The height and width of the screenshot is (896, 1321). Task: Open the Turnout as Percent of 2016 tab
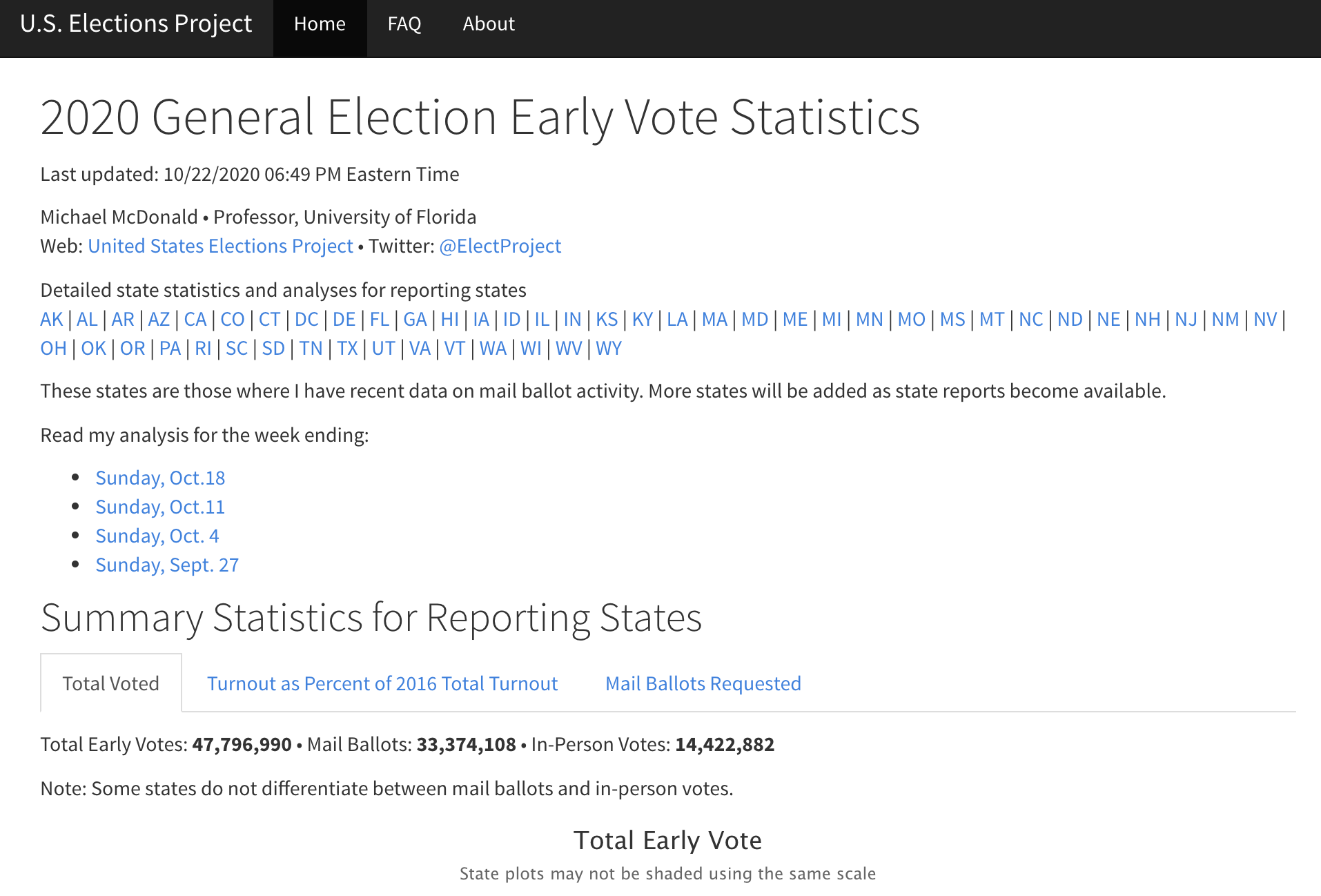tap(382, 683)
